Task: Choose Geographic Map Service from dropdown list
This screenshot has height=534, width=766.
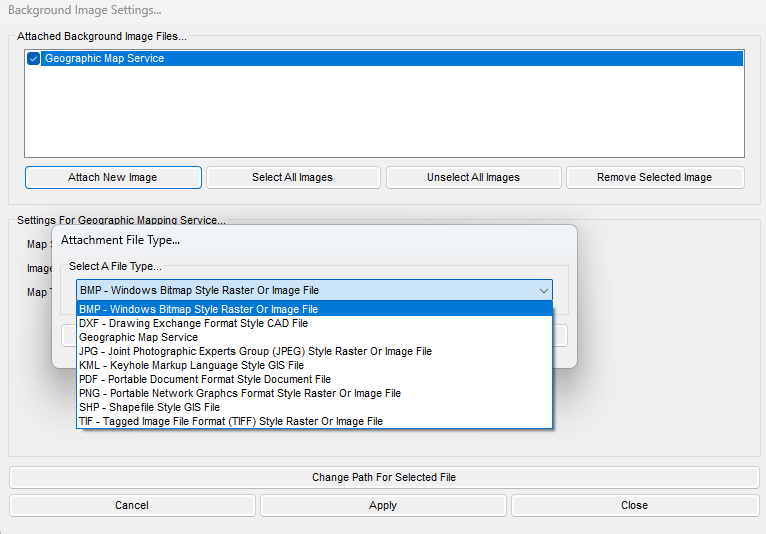Action: 314,338
